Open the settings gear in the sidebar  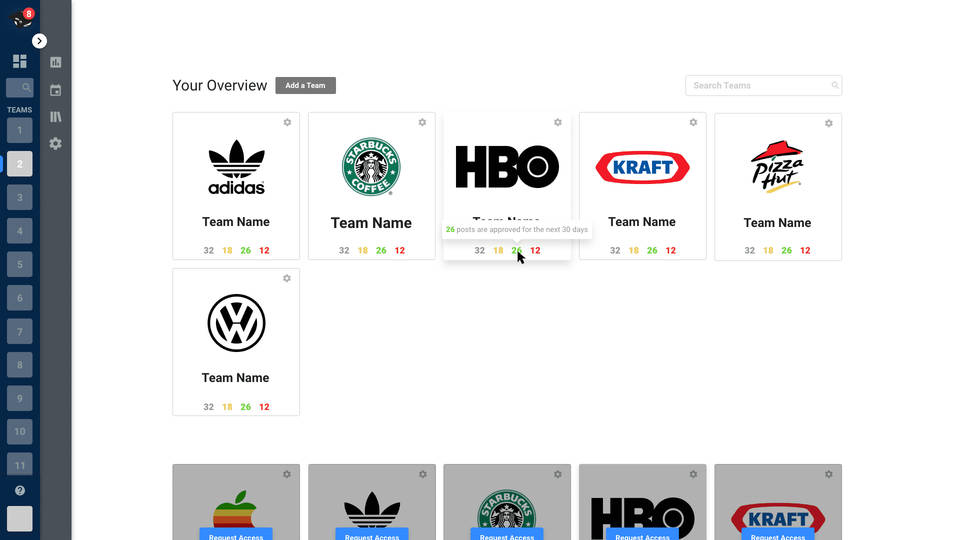(x=56, y=144)
